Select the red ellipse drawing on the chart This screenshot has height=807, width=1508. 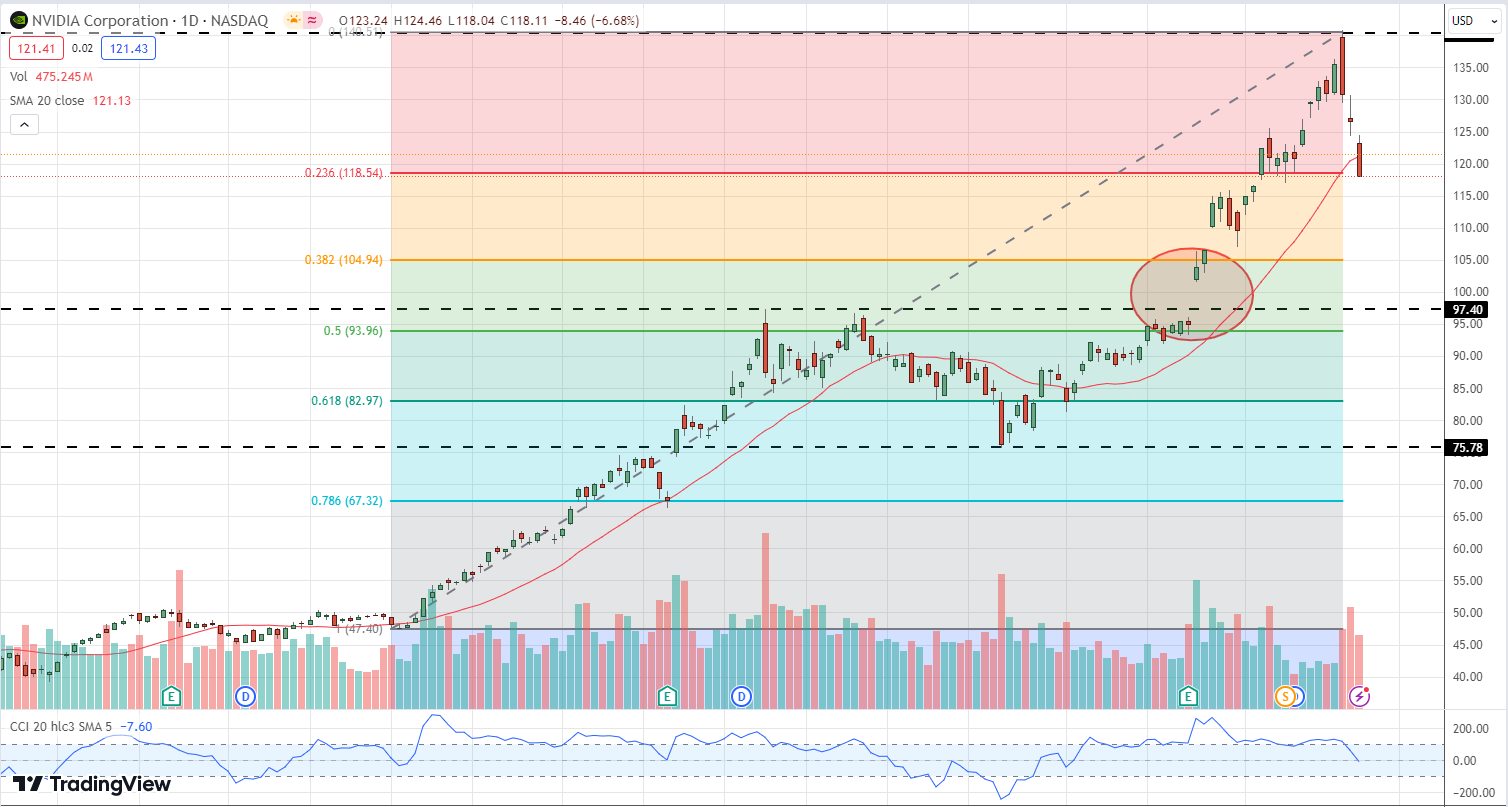1191,294
